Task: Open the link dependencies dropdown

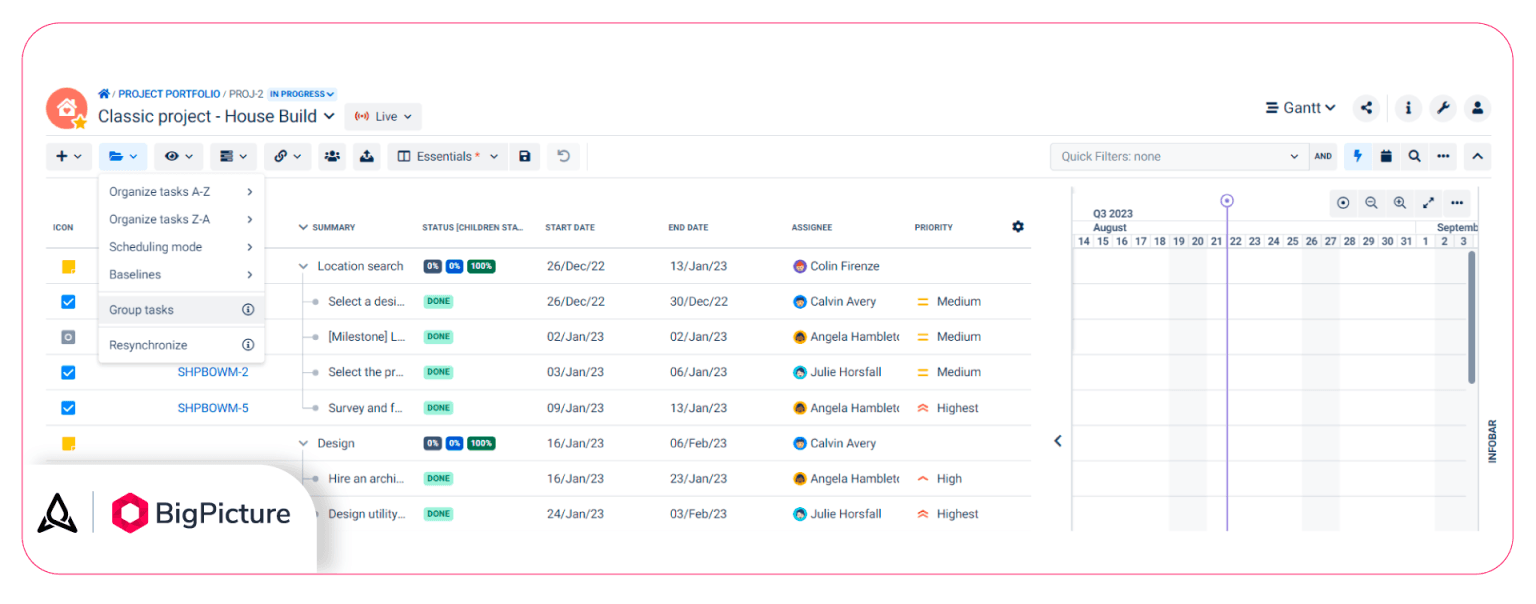Action: [x=288, y=156]
